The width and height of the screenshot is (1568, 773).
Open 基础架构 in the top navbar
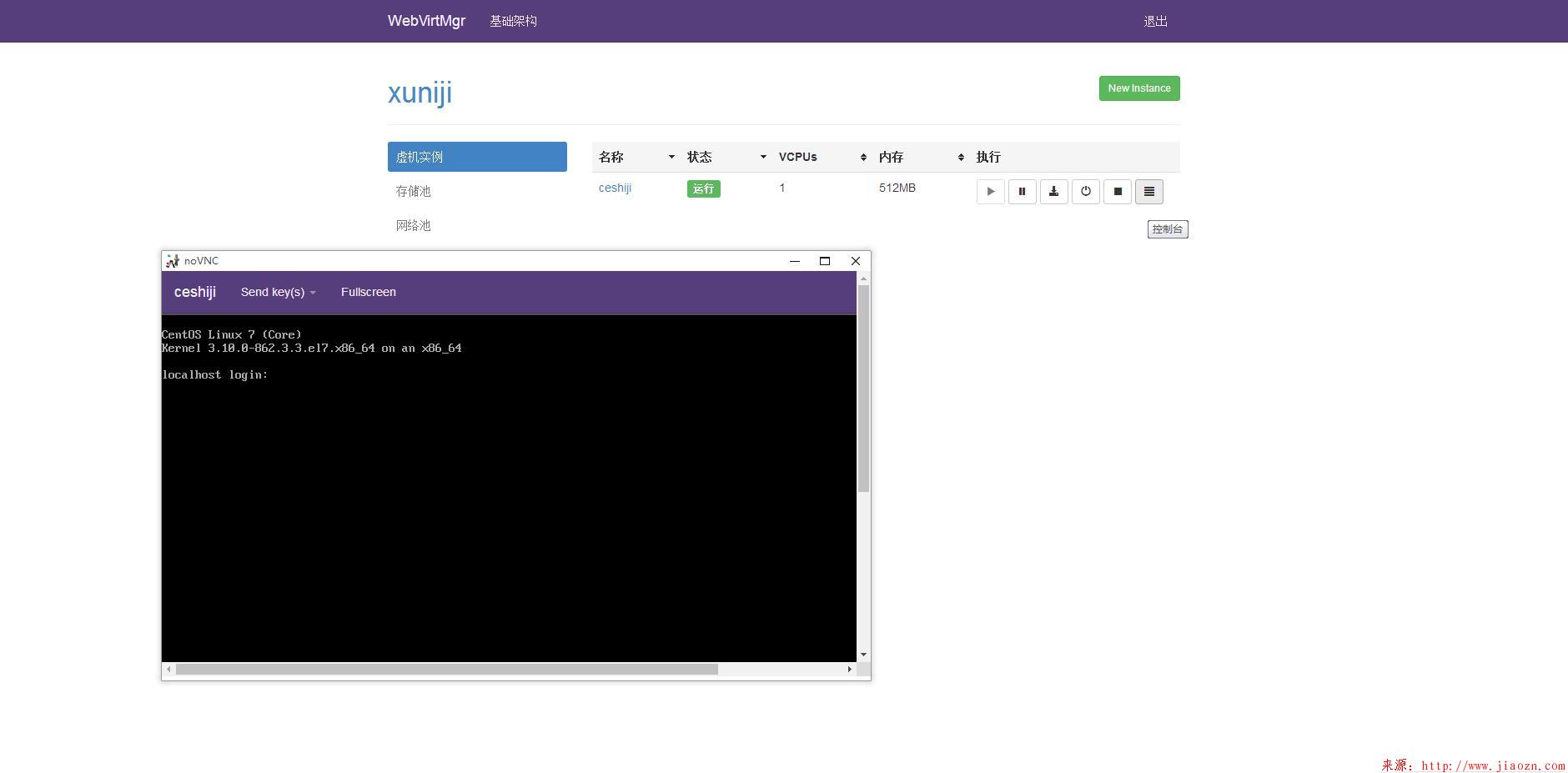click(x=513, y=21)
